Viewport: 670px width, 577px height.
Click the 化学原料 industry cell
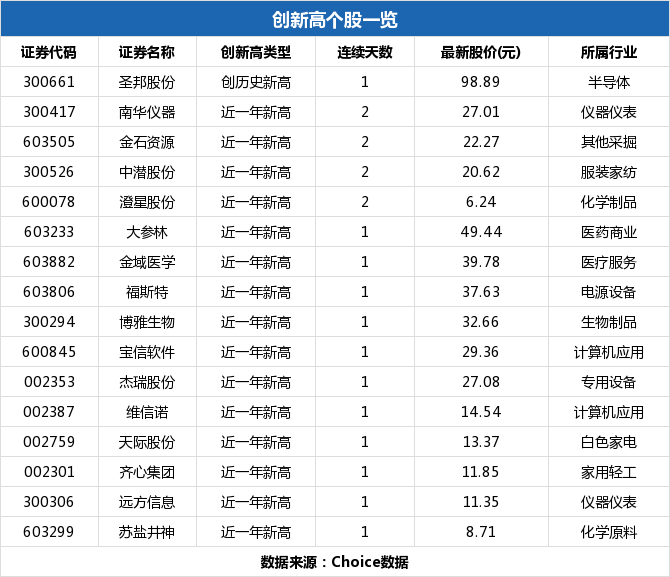608,532
